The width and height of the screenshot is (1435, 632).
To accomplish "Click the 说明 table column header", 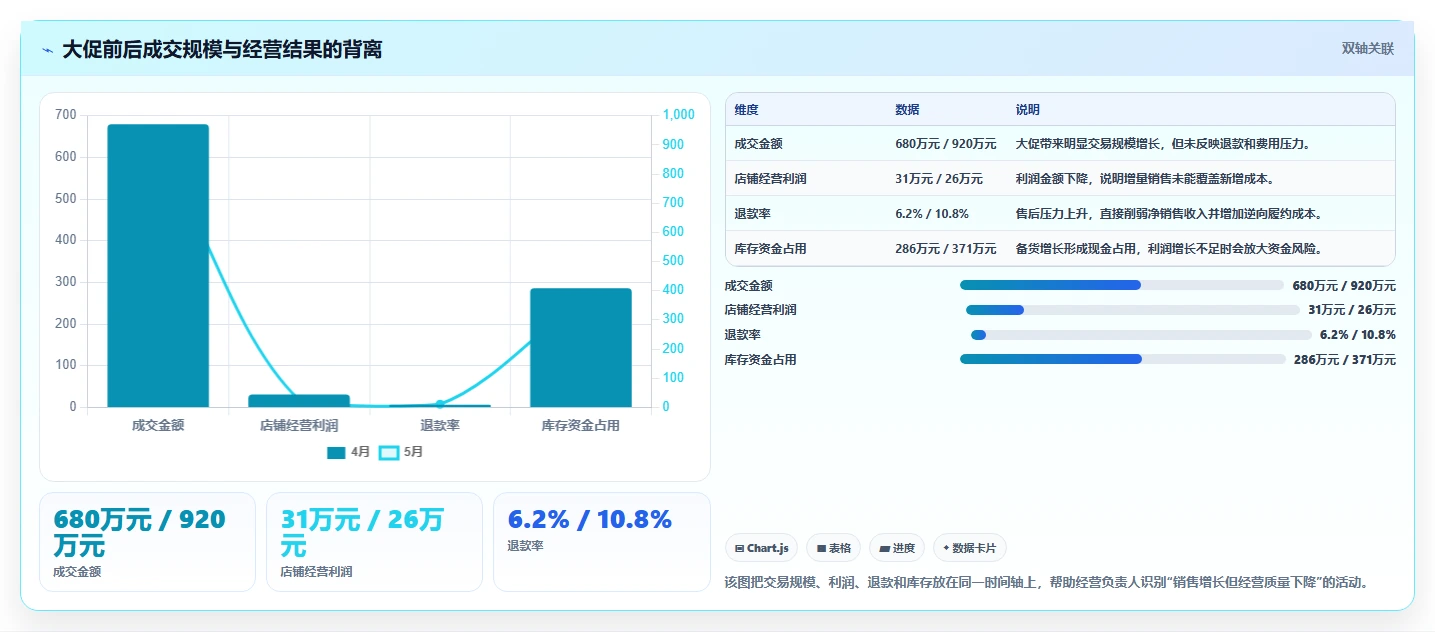I will [x=1028, y=110].
